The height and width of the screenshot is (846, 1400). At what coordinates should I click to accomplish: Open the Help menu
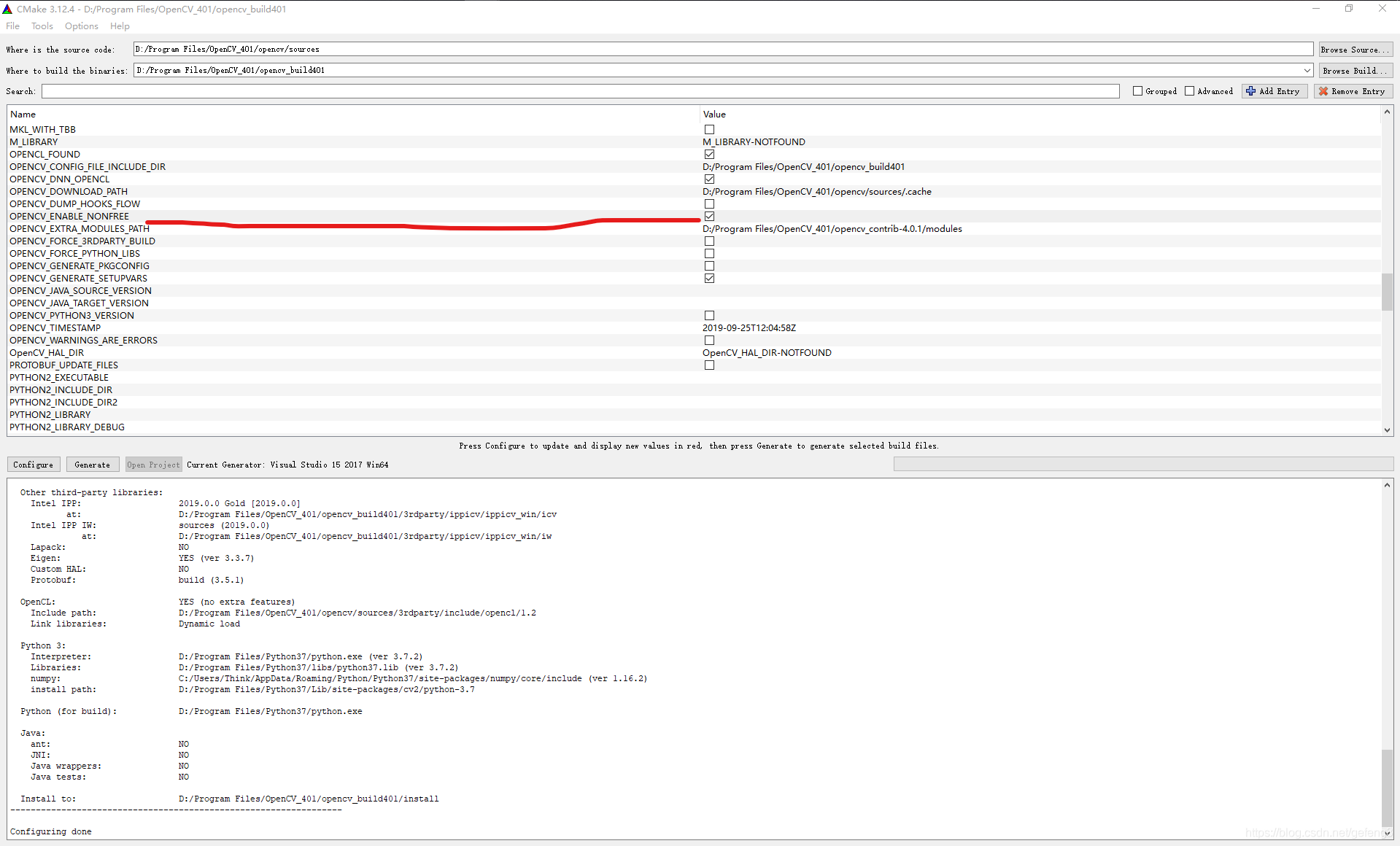pos(120,26)
